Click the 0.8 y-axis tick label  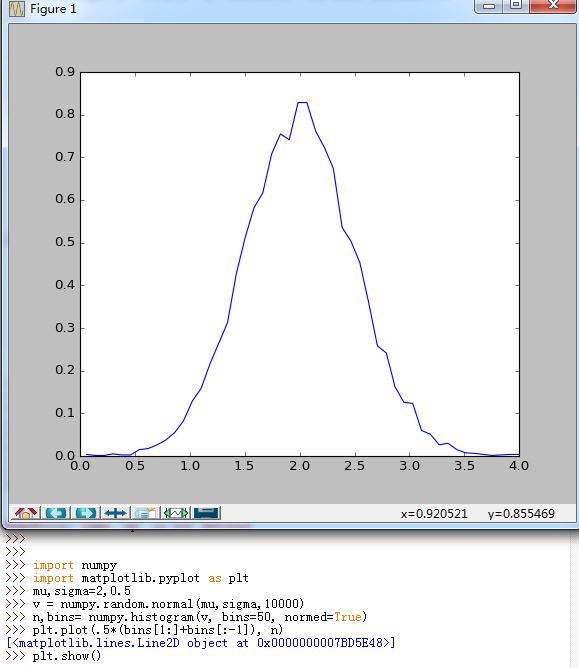(65, 114)
